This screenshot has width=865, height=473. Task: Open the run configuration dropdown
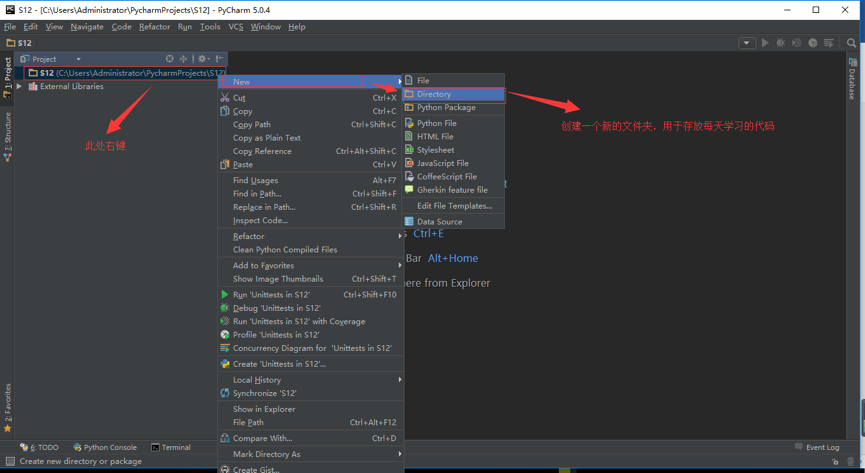[747, 42]
